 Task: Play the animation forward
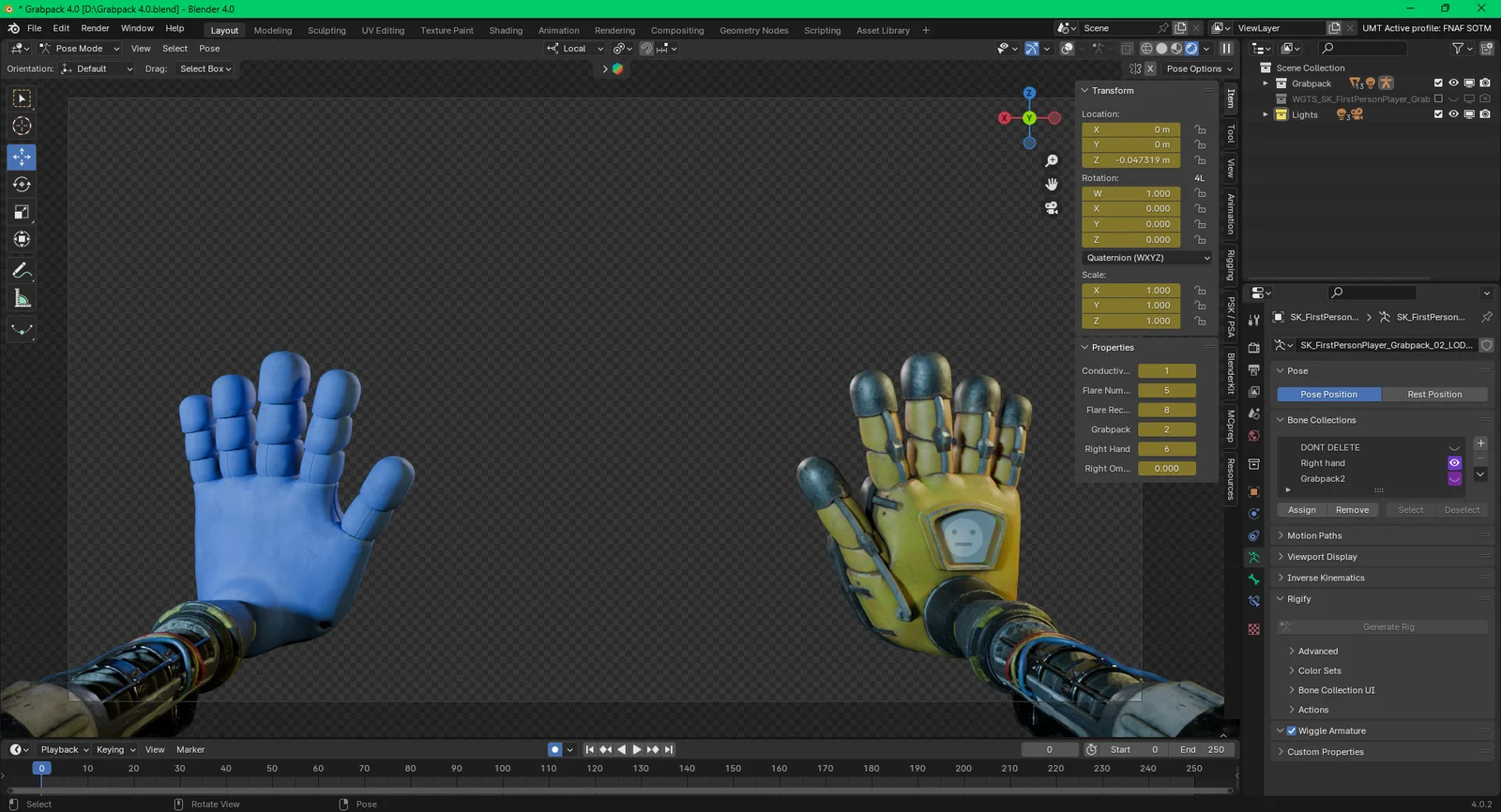[x=637, y=749]
